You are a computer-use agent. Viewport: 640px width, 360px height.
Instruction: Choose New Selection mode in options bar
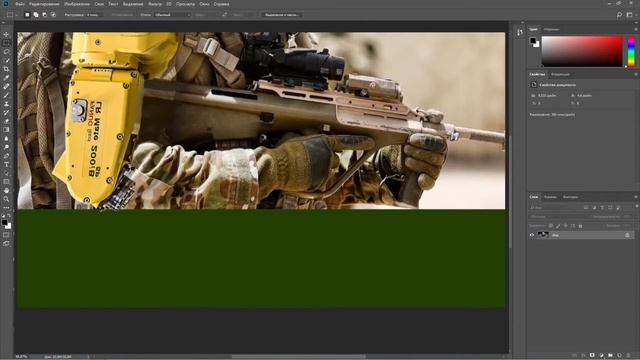[x=27, y=15]
